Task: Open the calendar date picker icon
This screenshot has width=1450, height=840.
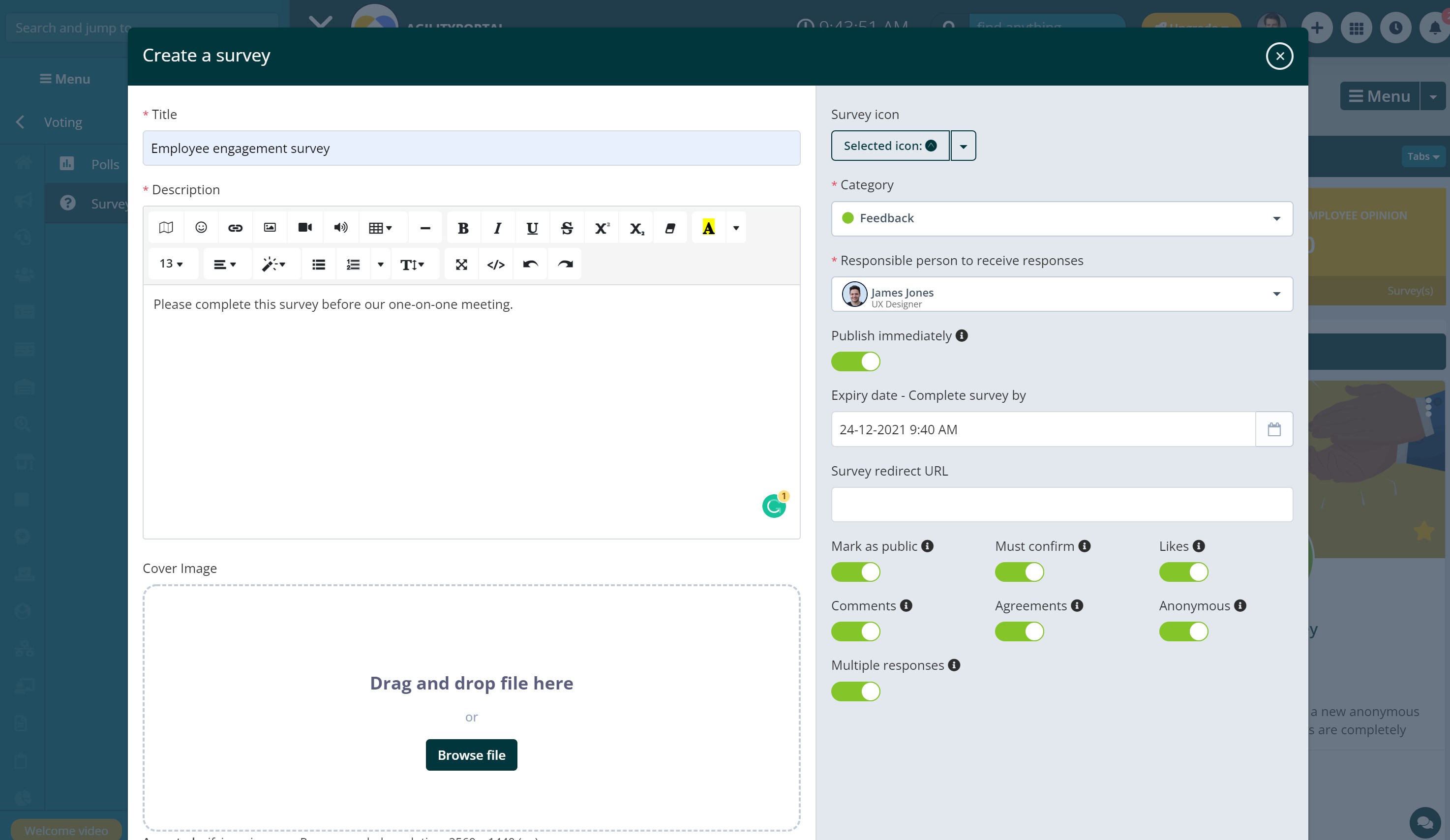Action: (1273, 429)
